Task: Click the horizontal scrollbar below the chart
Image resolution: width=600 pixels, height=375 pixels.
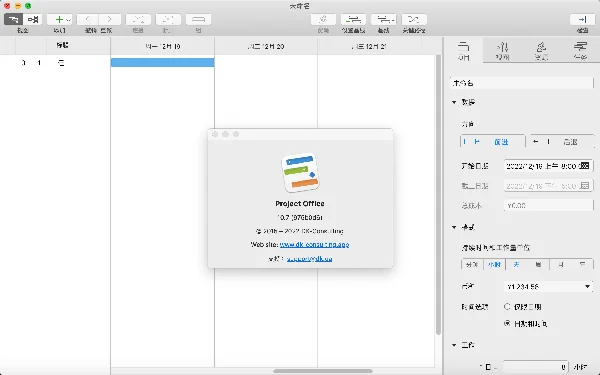Action: click(323, 371)
